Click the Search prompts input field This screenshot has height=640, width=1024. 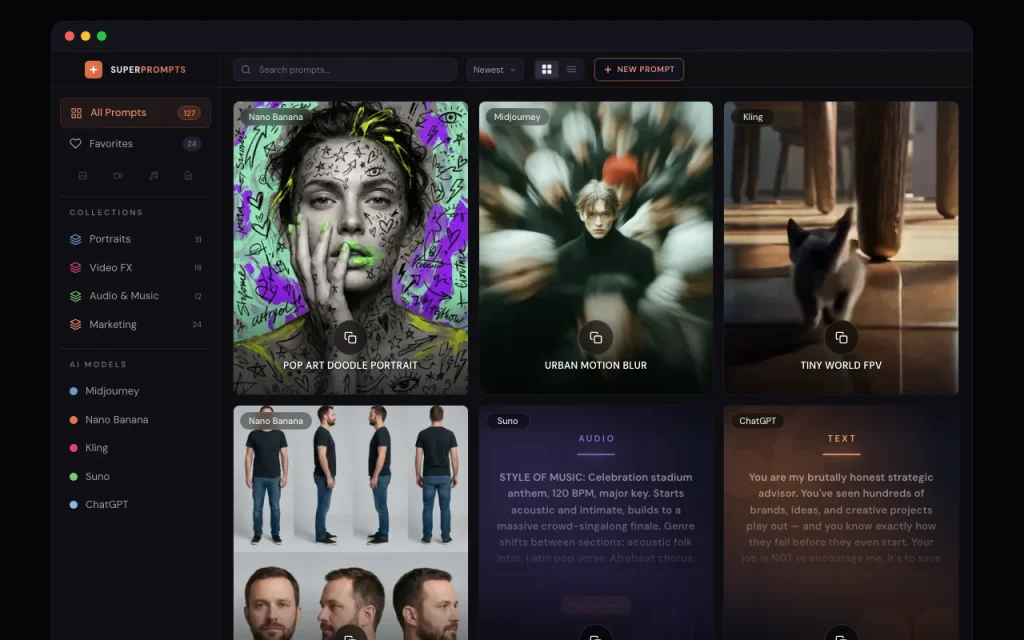[x=345, y=70]
